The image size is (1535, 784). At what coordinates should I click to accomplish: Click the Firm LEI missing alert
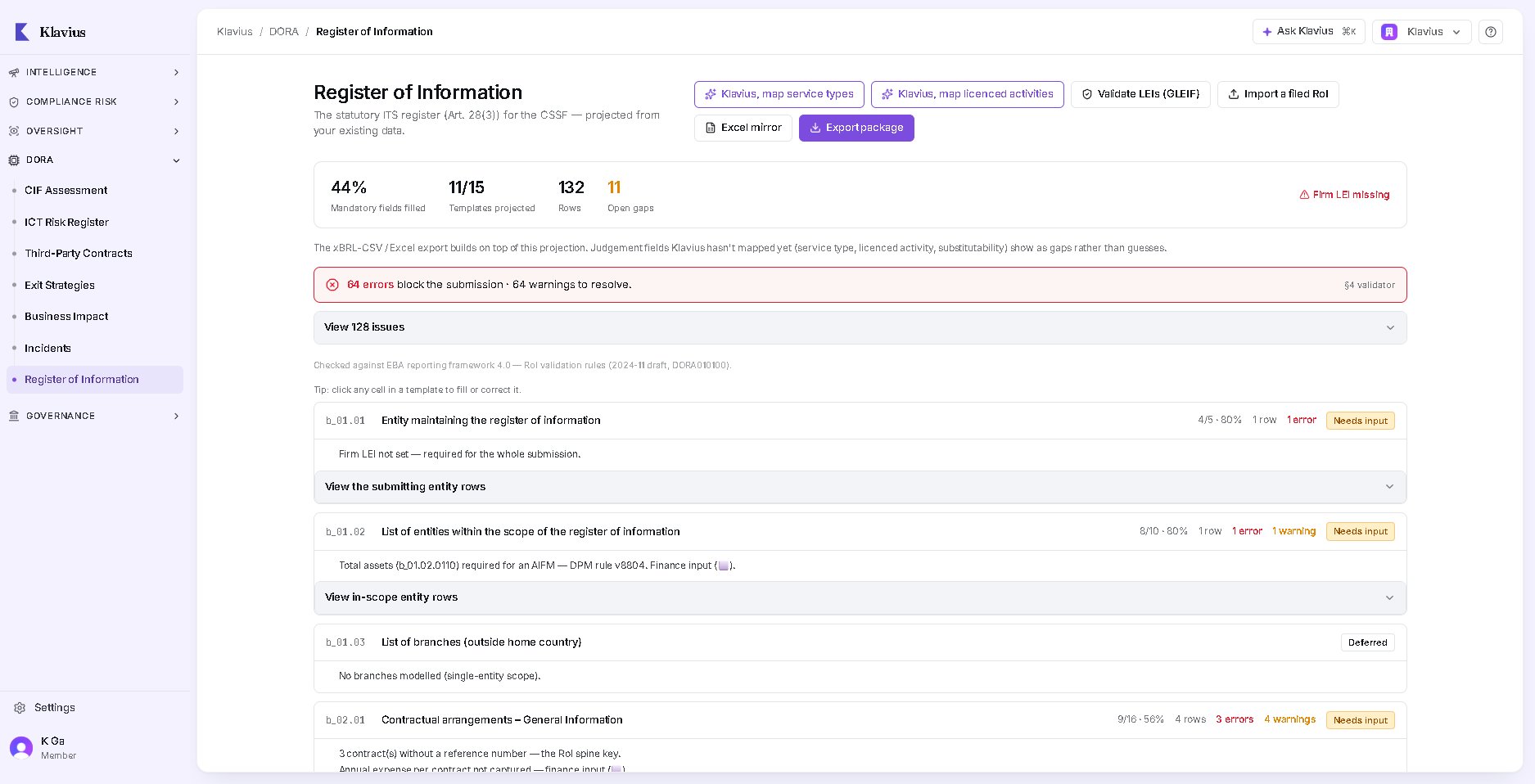pos(1344,195)
